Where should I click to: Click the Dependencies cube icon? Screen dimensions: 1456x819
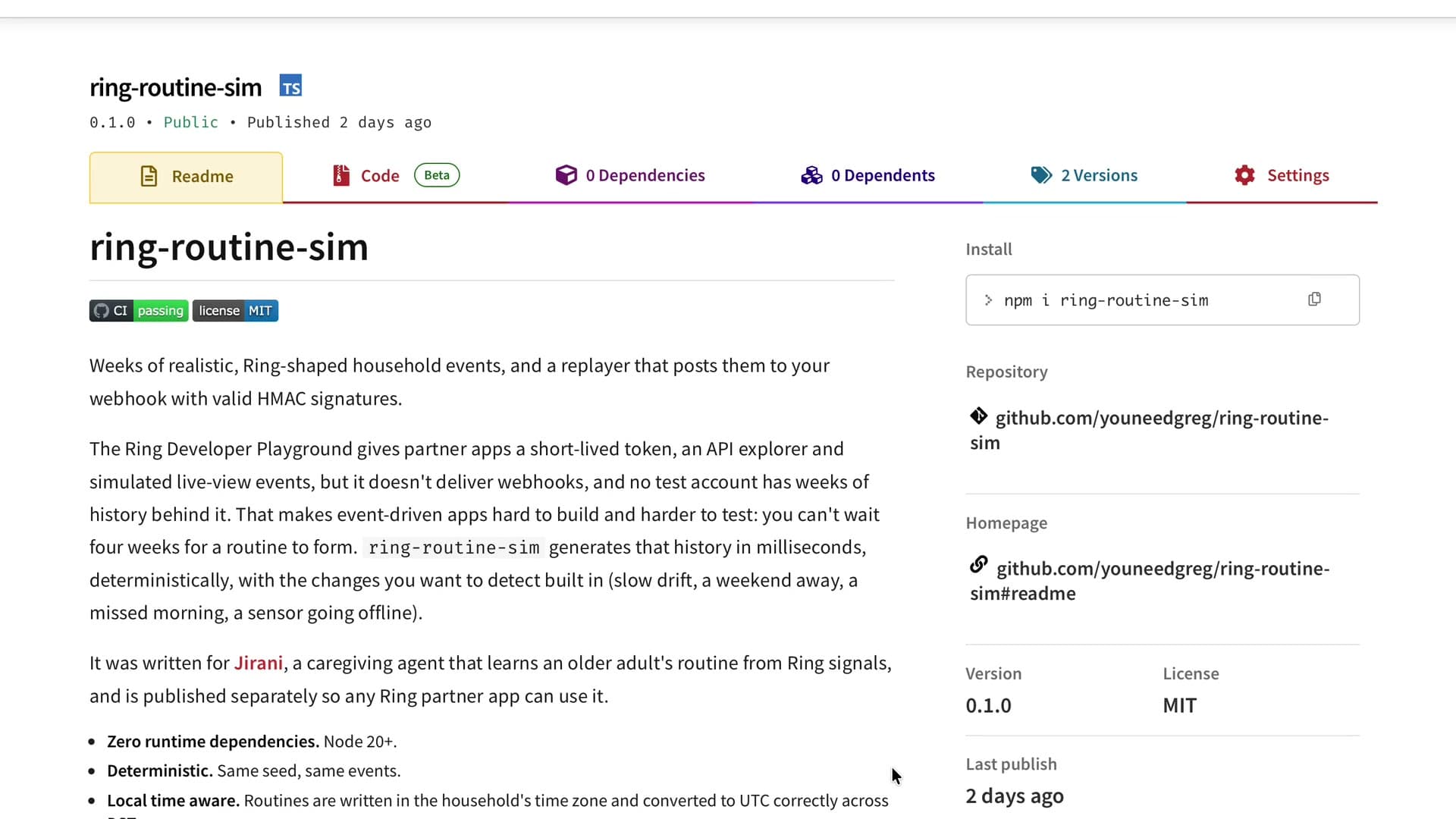566,175
